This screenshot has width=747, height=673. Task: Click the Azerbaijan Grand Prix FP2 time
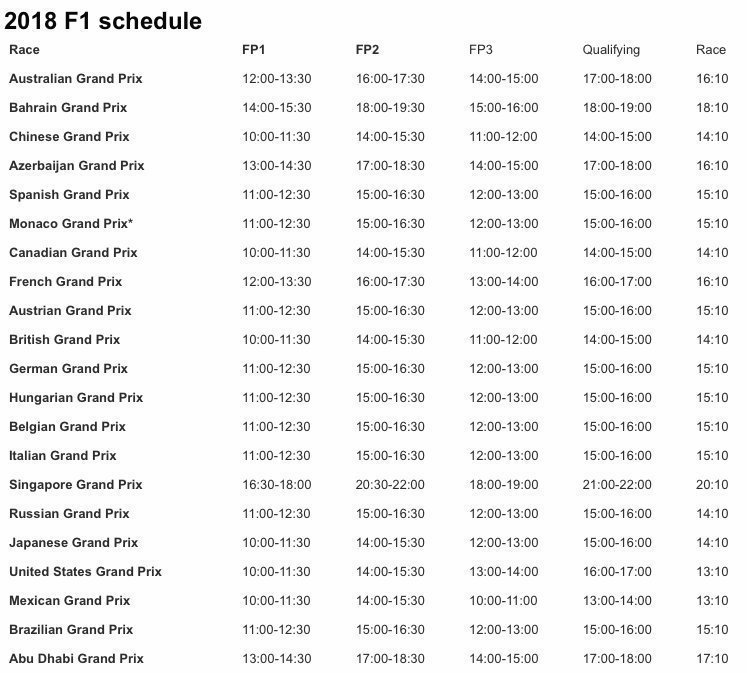pyautogui.click(x=390, y=166)
